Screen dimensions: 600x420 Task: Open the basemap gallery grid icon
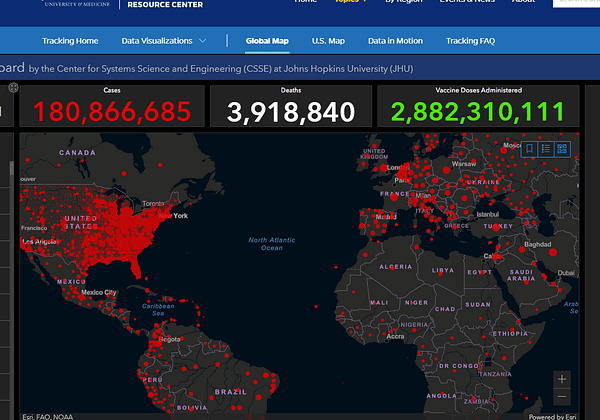coord(562,149)
